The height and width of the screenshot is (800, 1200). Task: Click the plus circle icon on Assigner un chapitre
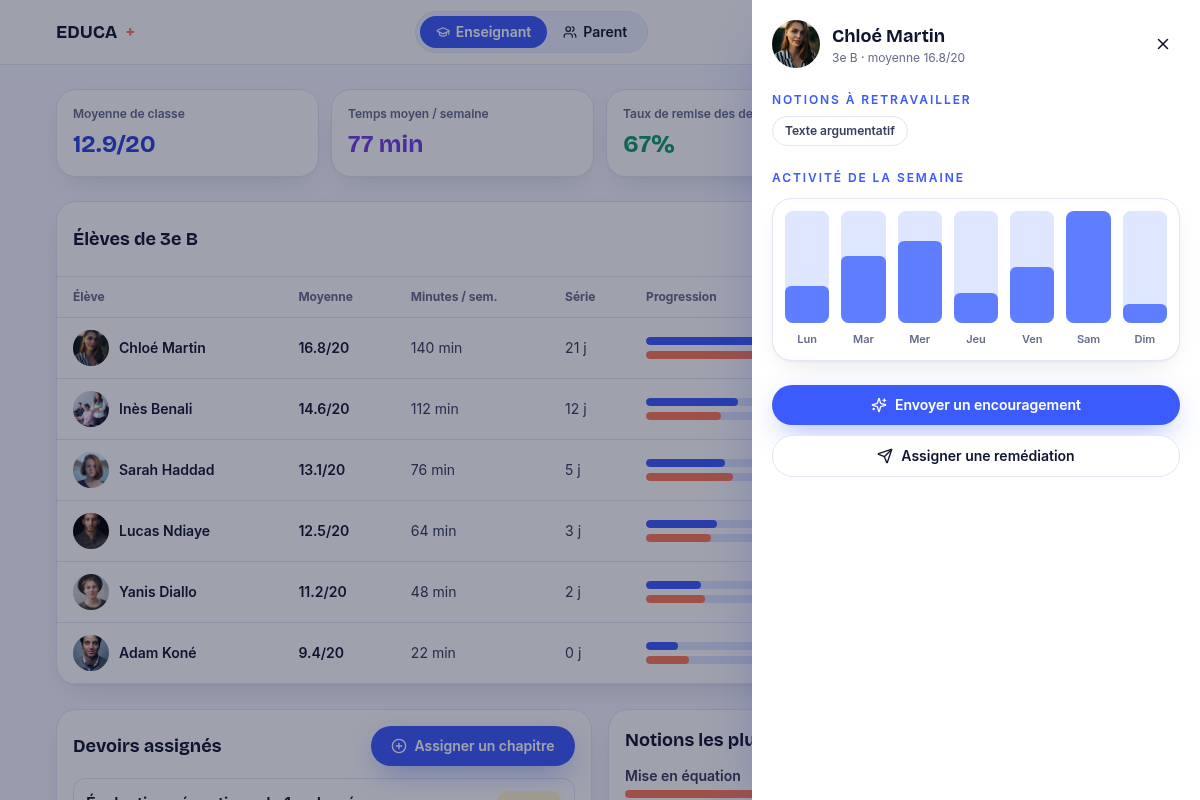(399, 746)
